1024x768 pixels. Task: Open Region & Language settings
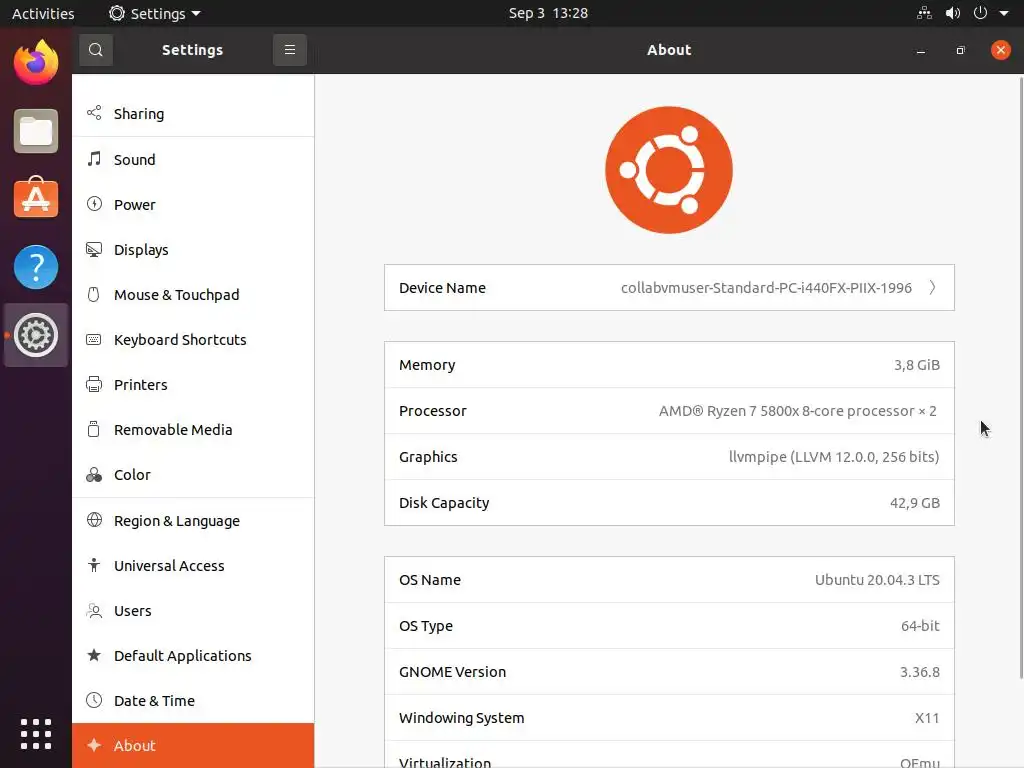coord(193,520)
